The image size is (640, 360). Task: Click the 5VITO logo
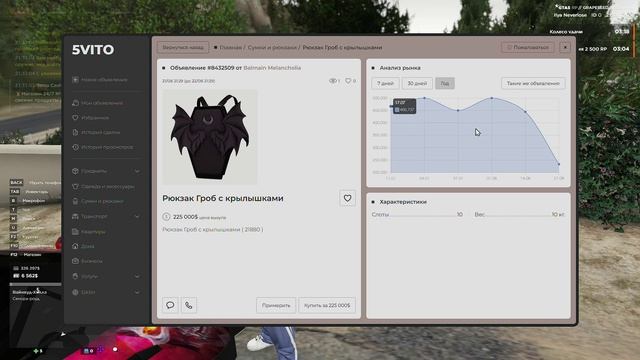[93, 50]
